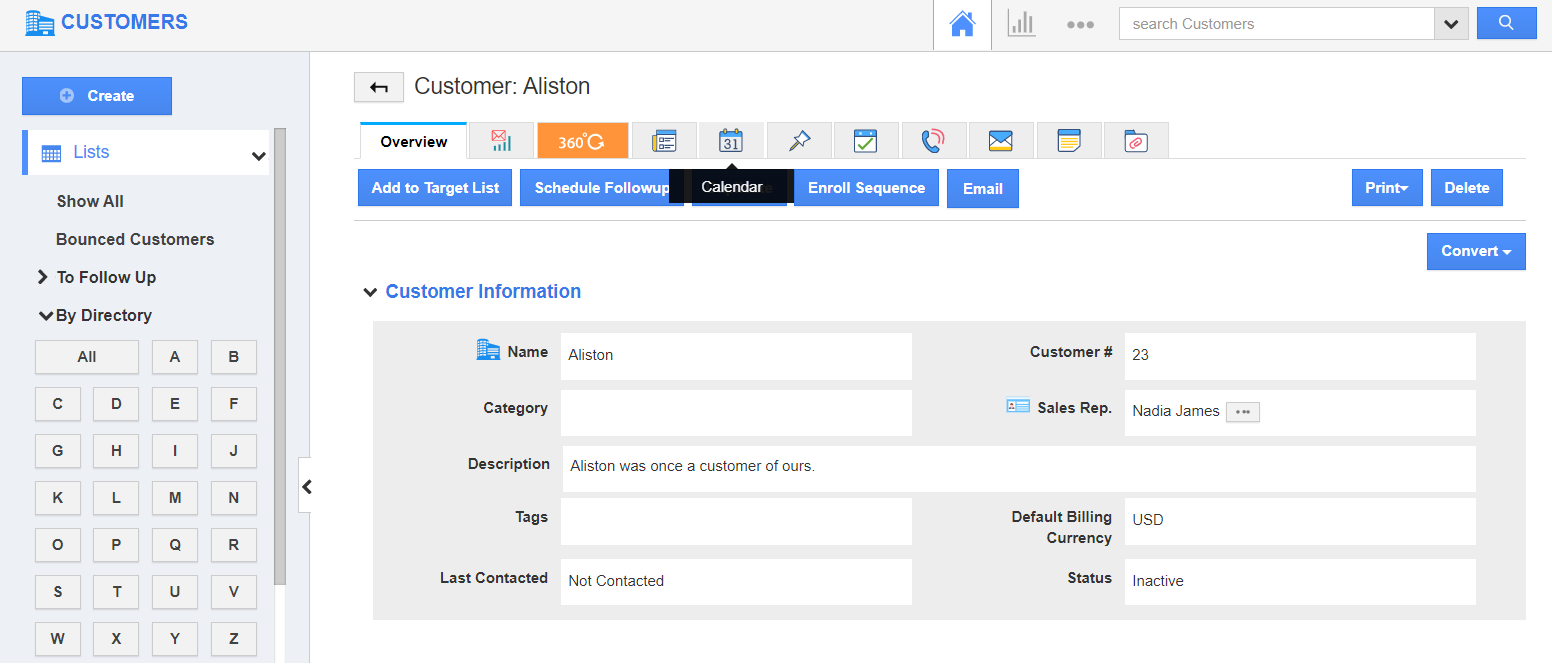Select Bounced Customers list
Image resolution: width=1552 pixels, height=663 pixels.
coord(135,239)
